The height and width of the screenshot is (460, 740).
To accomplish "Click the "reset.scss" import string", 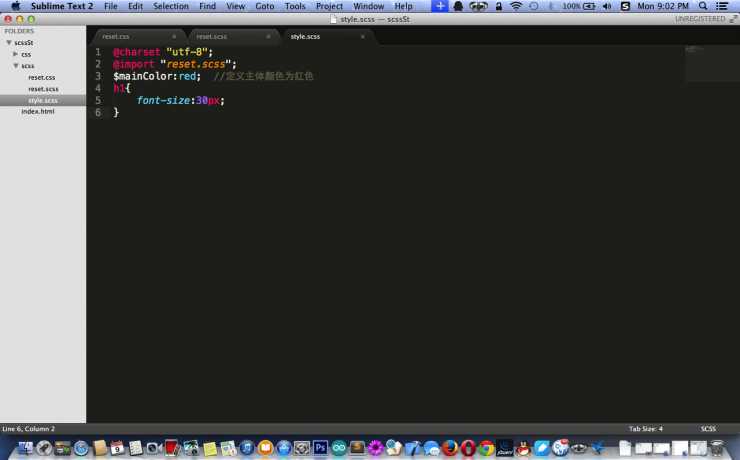I will coord(195,64).
